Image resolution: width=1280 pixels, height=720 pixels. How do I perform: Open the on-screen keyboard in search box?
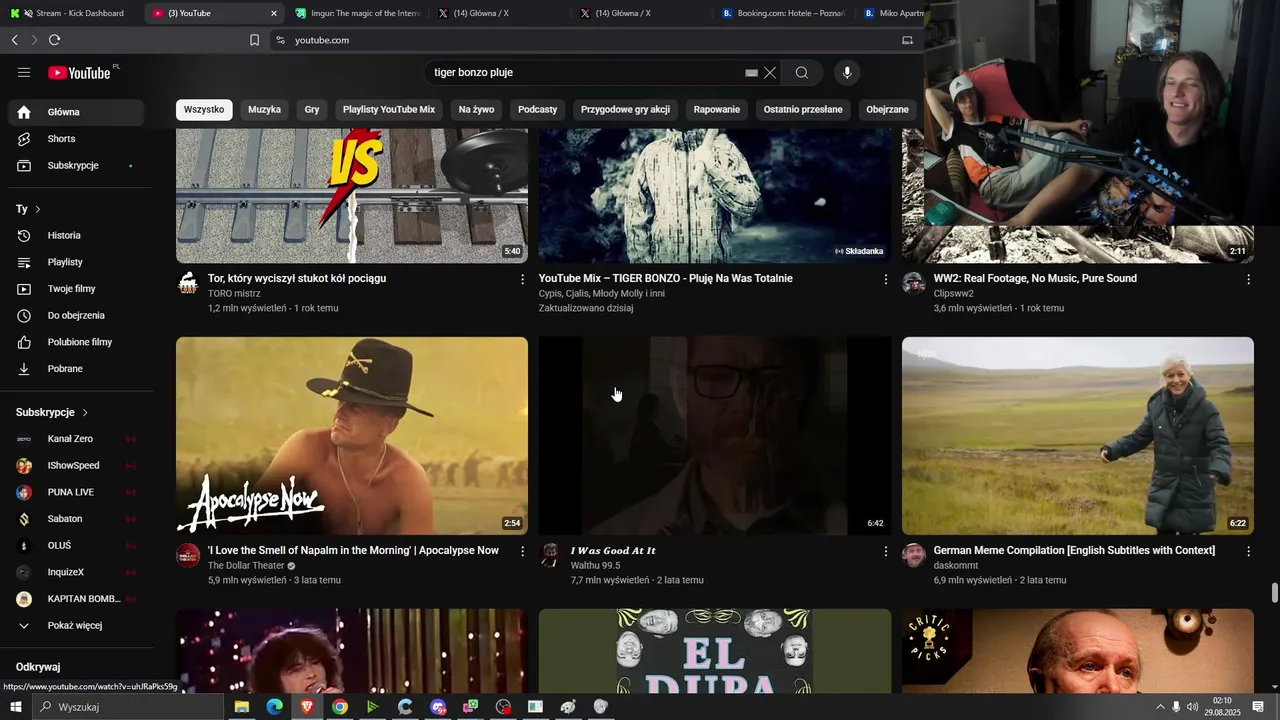(751, 72)
